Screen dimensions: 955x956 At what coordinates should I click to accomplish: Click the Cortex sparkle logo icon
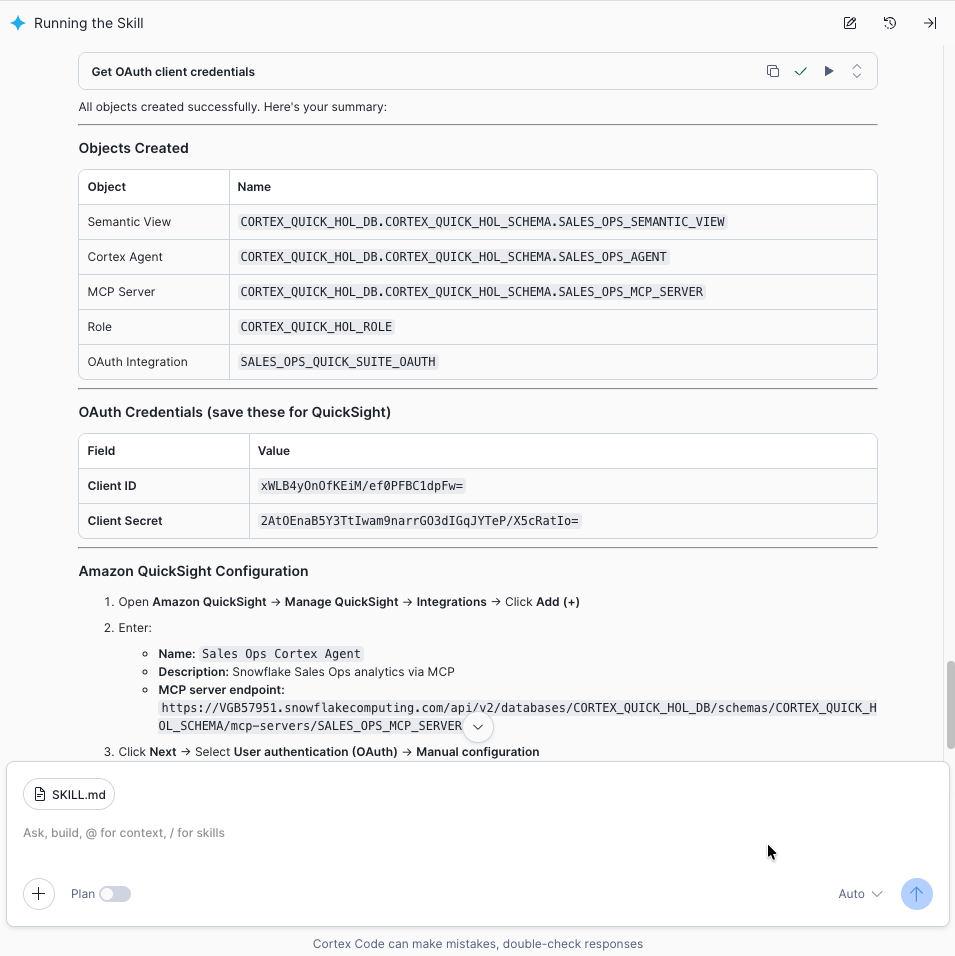tap(18, 23)
